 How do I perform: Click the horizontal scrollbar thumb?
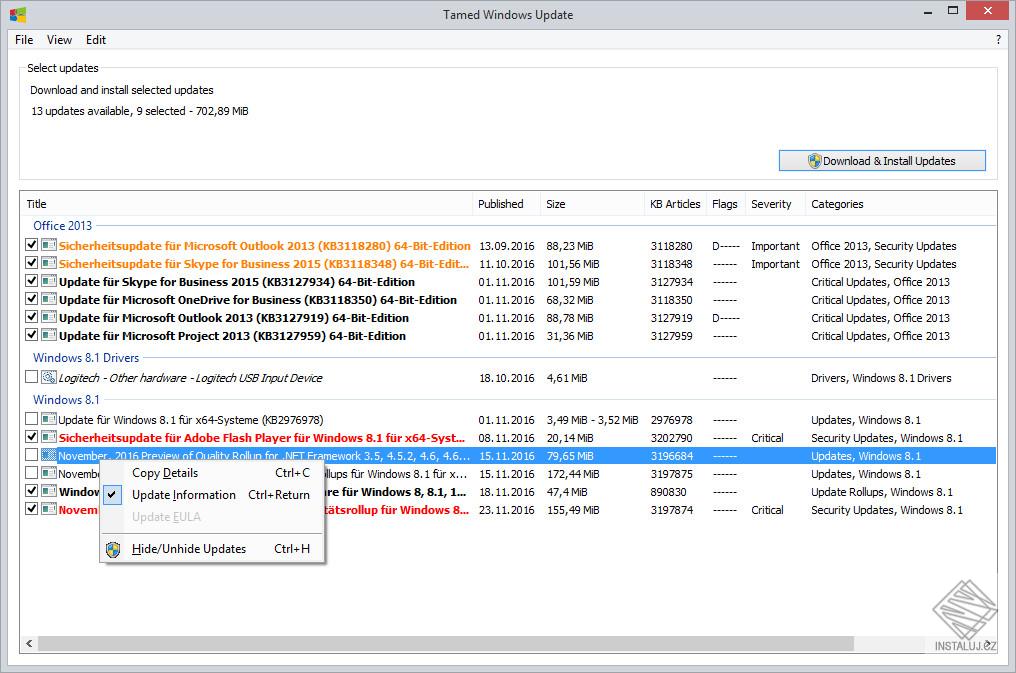(446, 644)
